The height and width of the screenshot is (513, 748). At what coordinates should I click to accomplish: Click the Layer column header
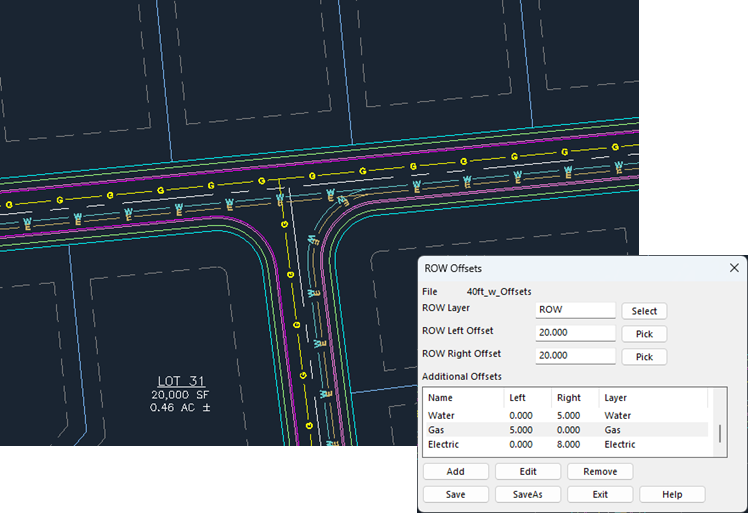coord(654,398)
